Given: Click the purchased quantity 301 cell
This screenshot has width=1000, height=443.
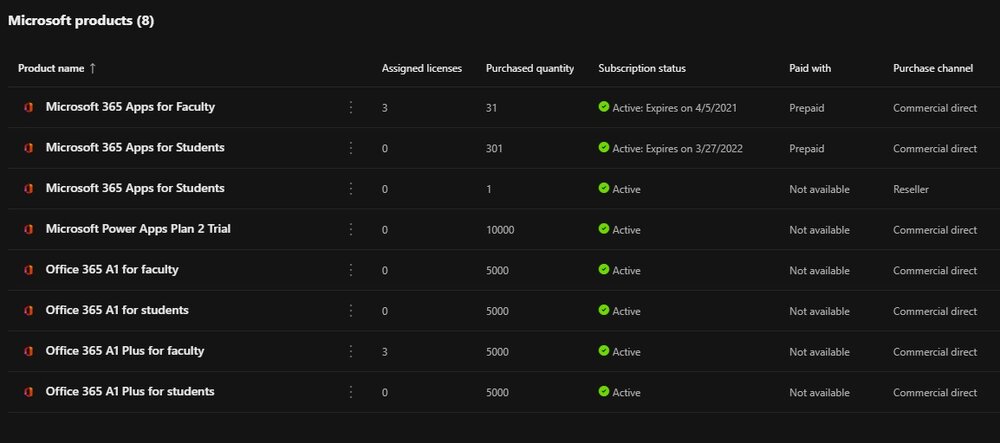Looking at the screenshot, I should click(x=494, y=149).
